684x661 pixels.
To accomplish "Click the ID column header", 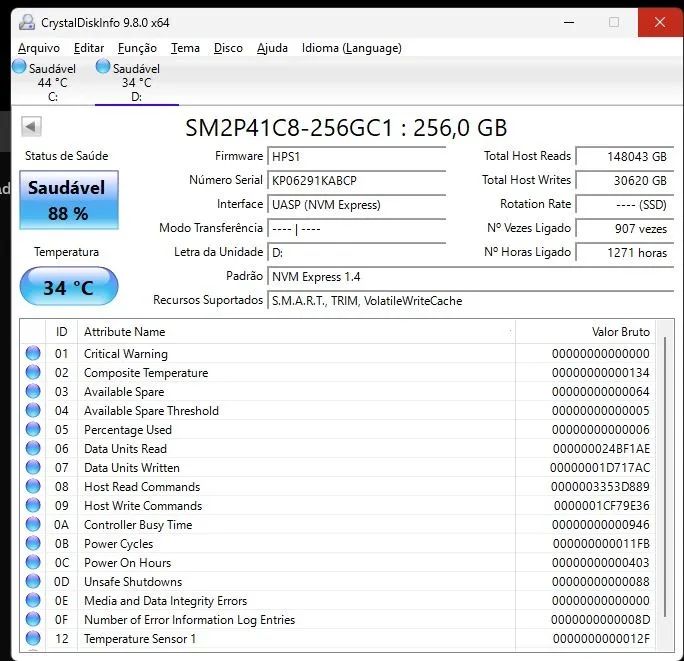I will 62,332.
